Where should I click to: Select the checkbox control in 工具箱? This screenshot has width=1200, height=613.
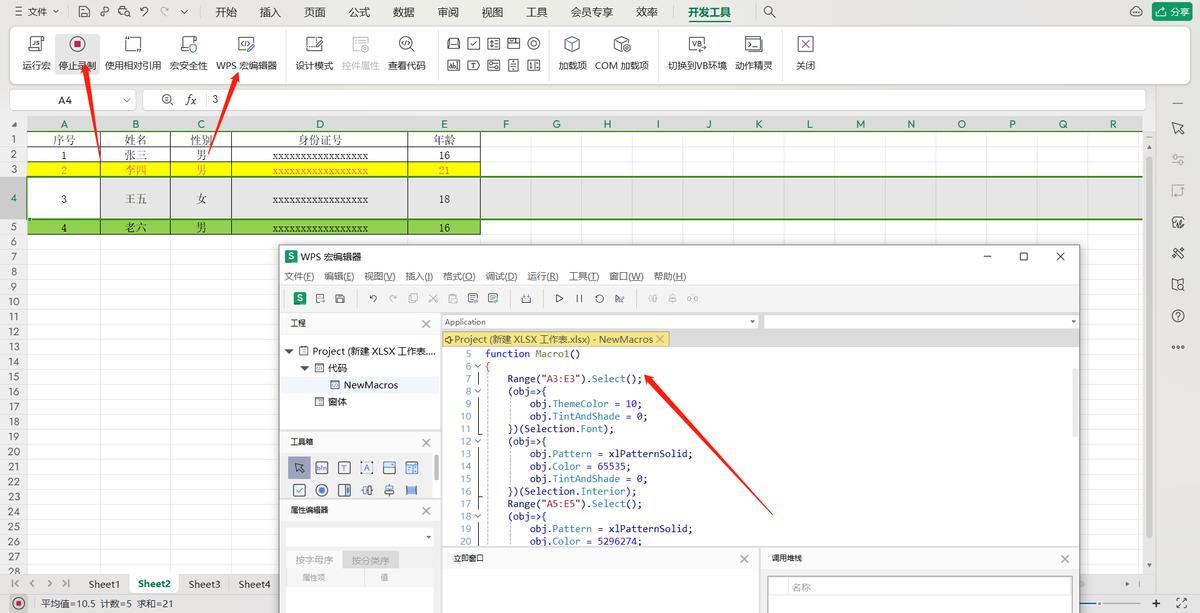point(299,490)
